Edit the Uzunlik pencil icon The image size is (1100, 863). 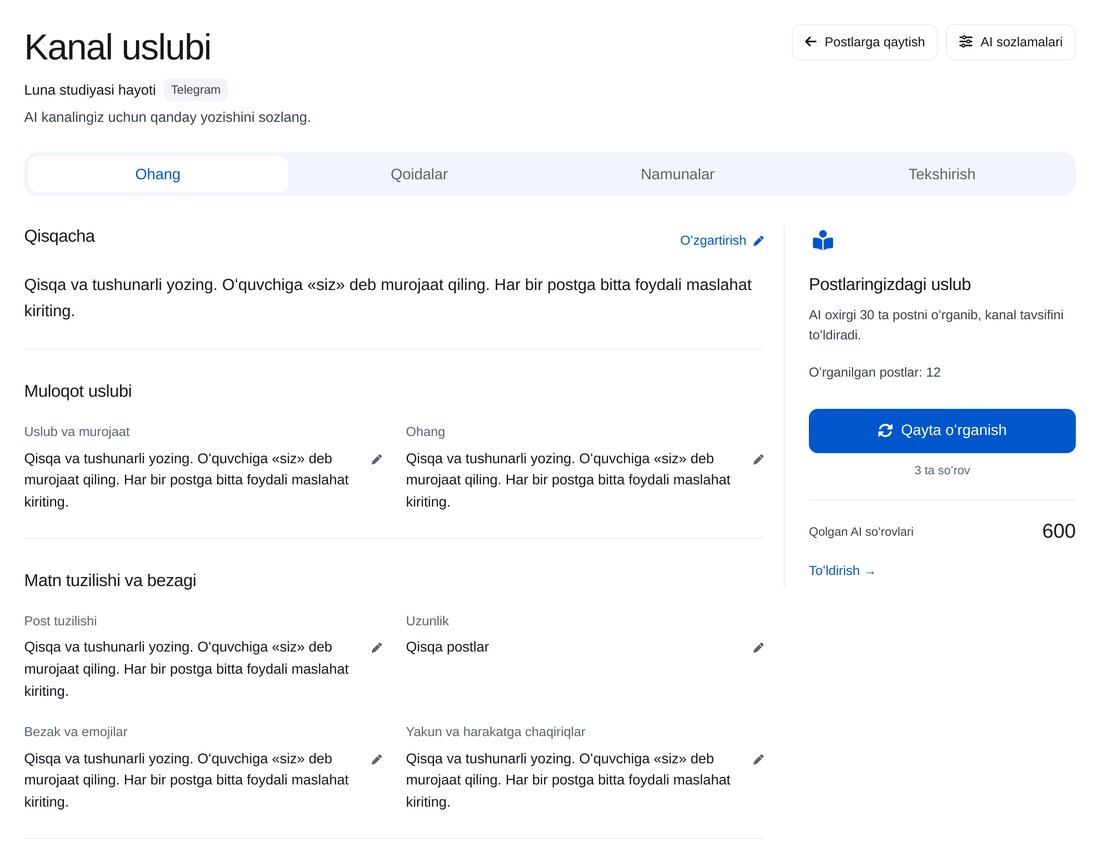pos(758,648)
